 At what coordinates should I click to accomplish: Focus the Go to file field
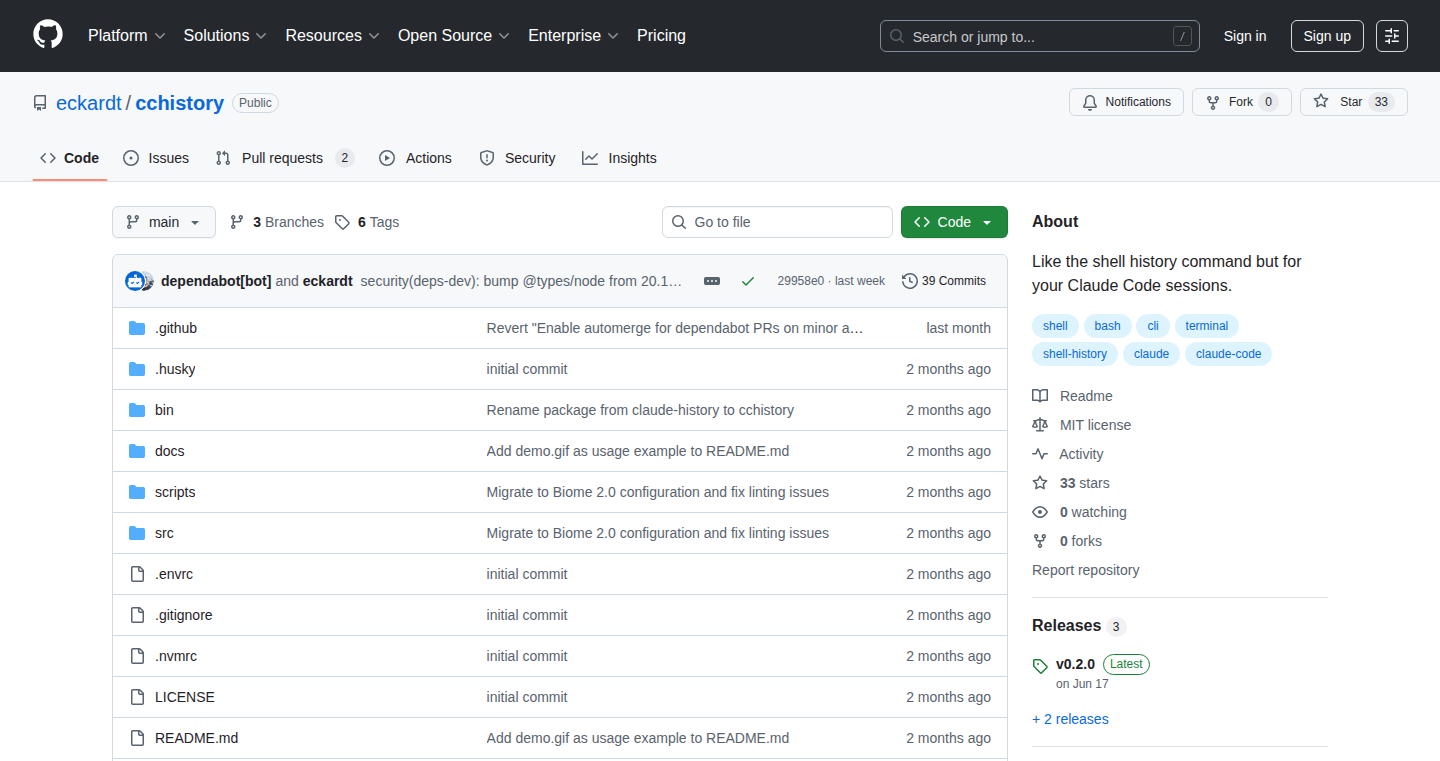[777, 222]
